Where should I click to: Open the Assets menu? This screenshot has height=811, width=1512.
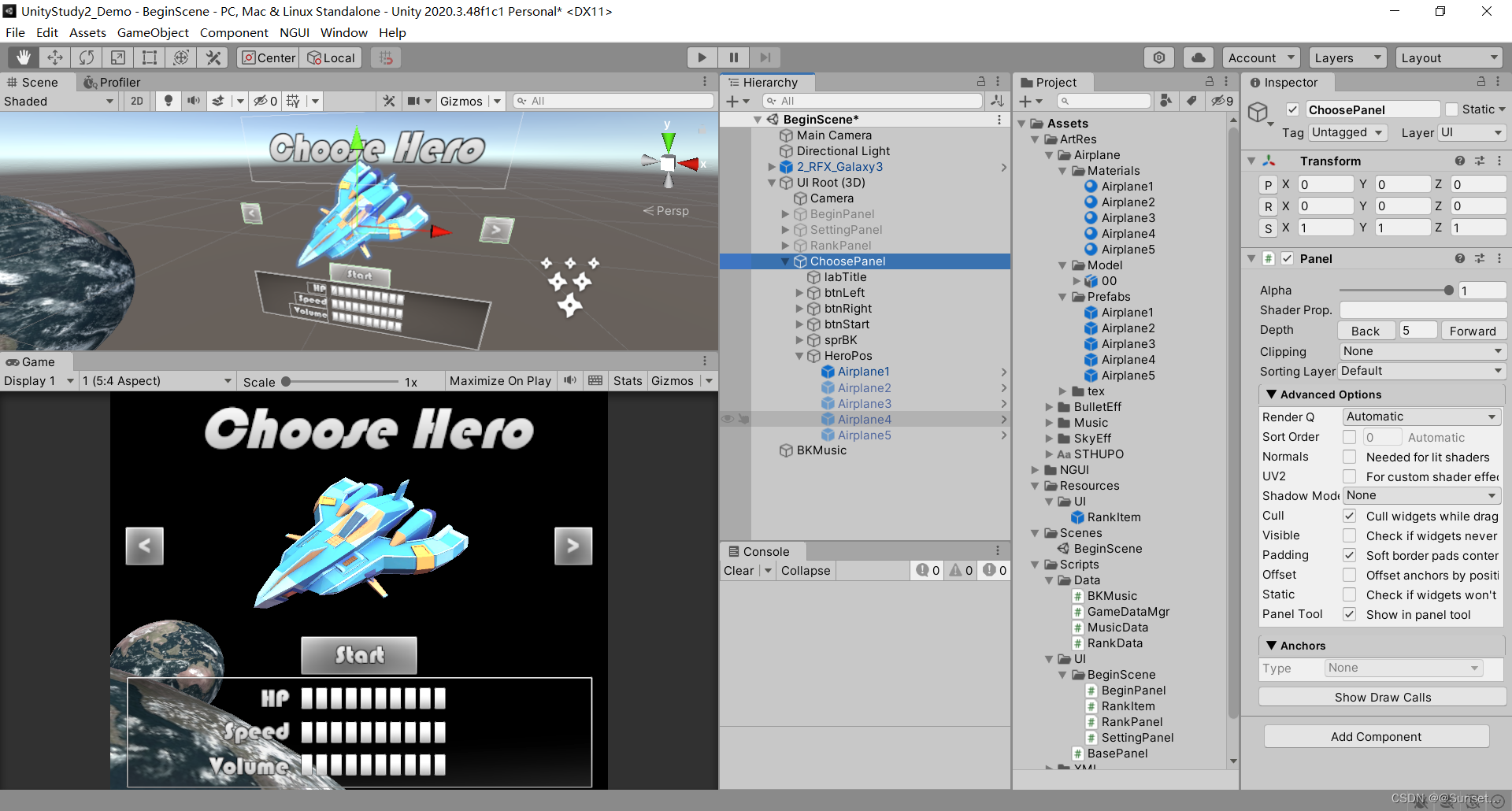click(87, 32)
